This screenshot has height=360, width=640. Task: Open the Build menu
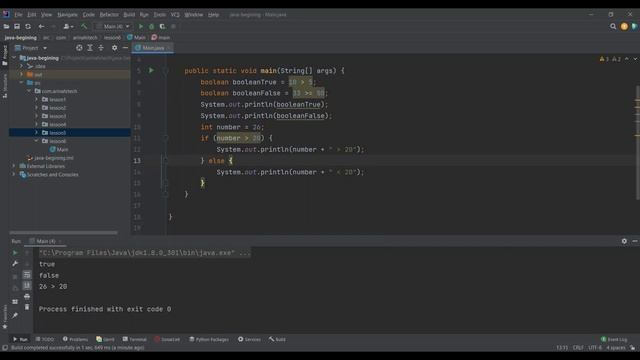129,15
